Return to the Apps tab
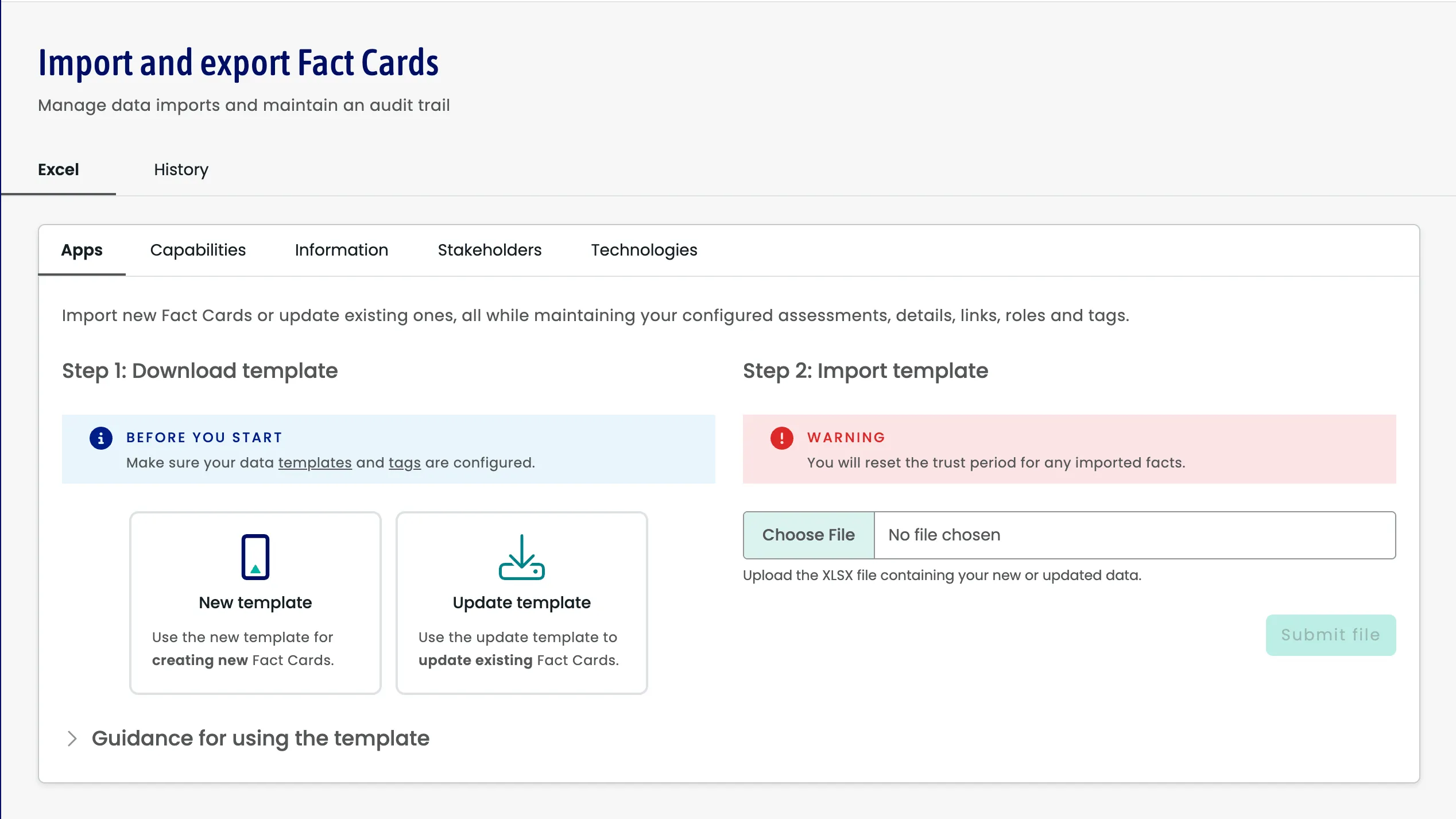This screenshot has height=819, width=1456. tap(81, 250)
